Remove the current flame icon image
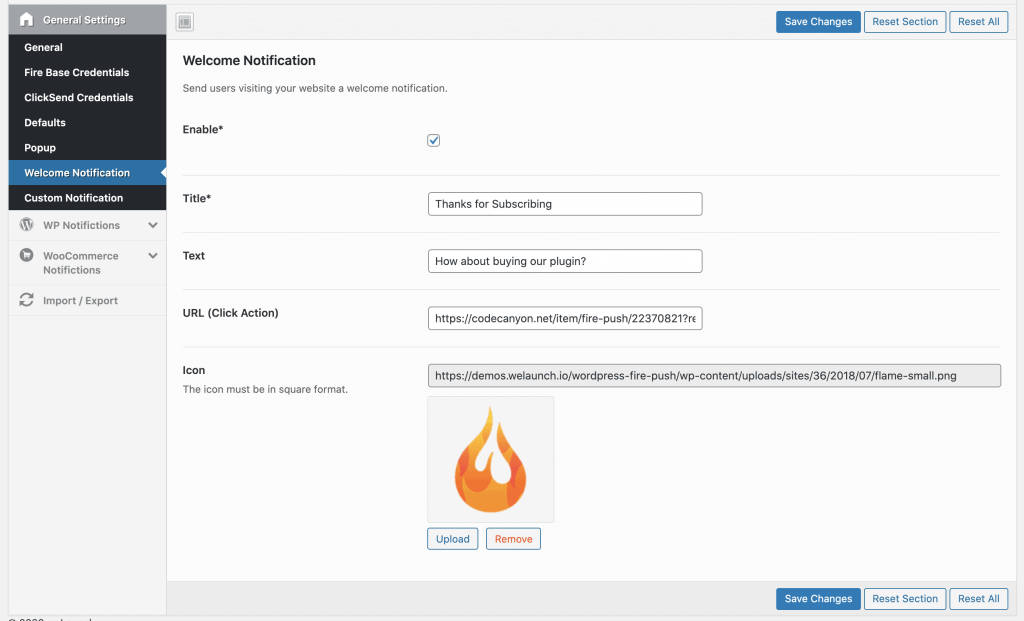 513,539
